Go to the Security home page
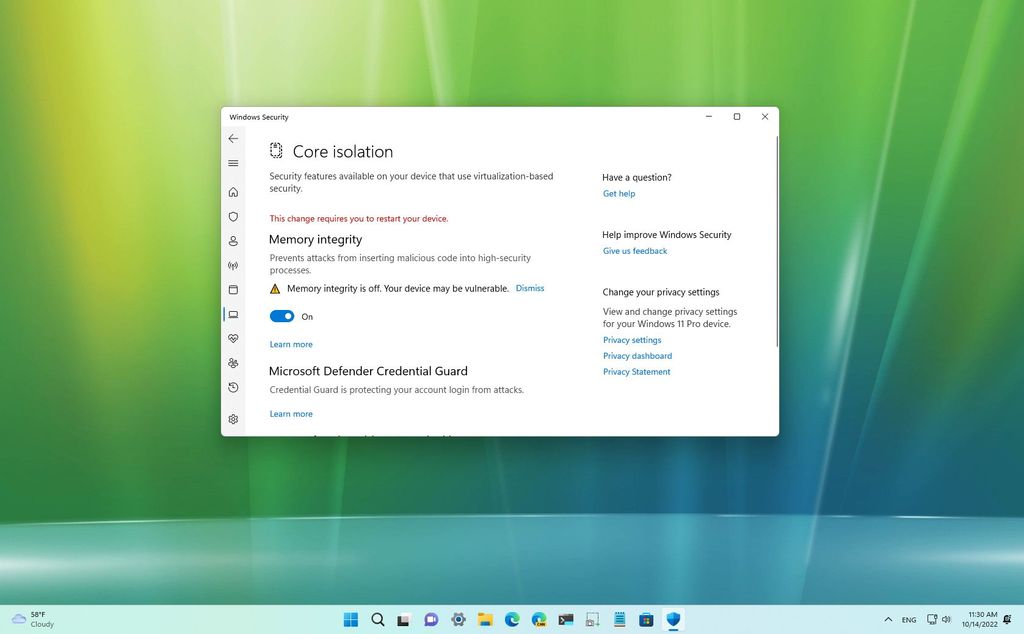Viewport: 1024px width, 634px height. pos(233,192)
